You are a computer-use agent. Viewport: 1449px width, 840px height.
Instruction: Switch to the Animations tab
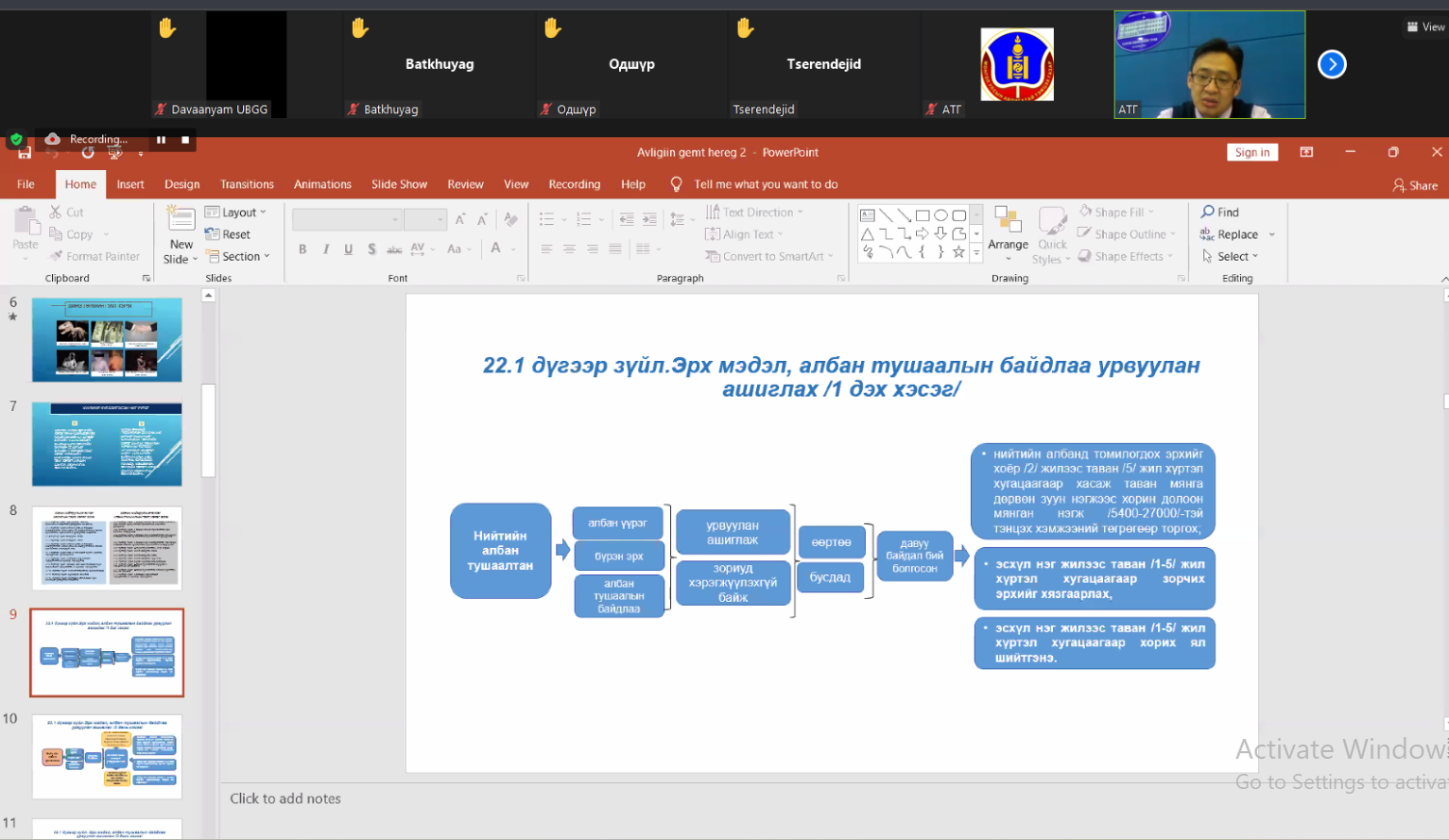coord(322,184)
